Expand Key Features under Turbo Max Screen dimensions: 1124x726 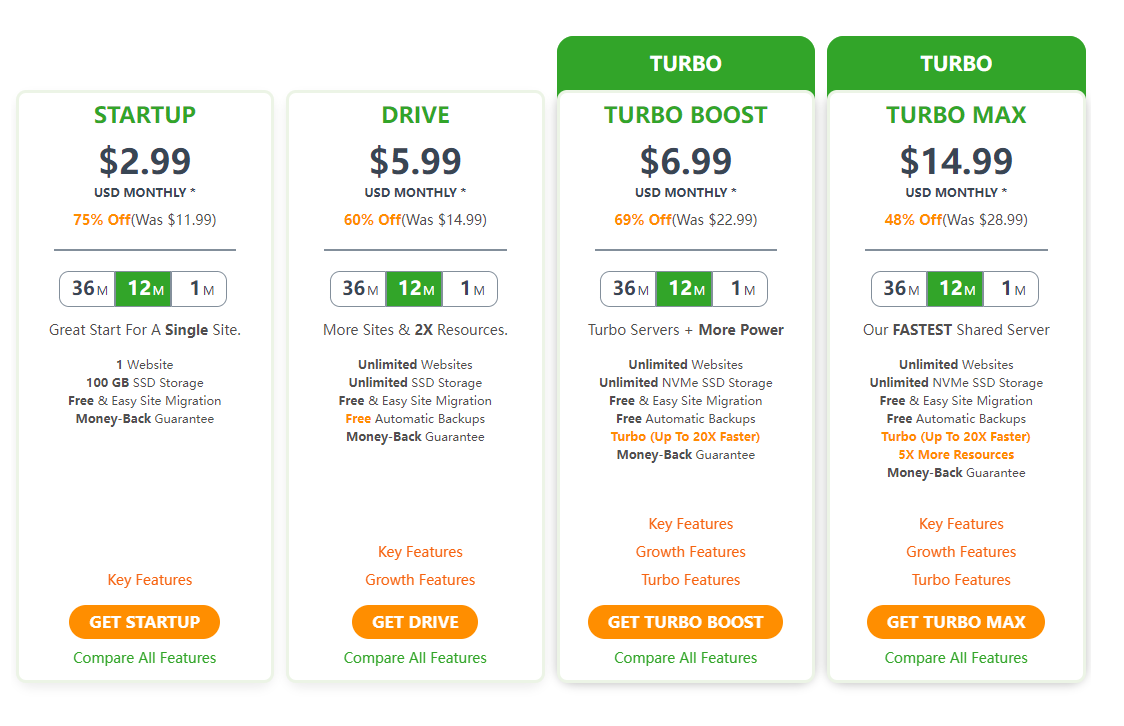pos(961,524)
